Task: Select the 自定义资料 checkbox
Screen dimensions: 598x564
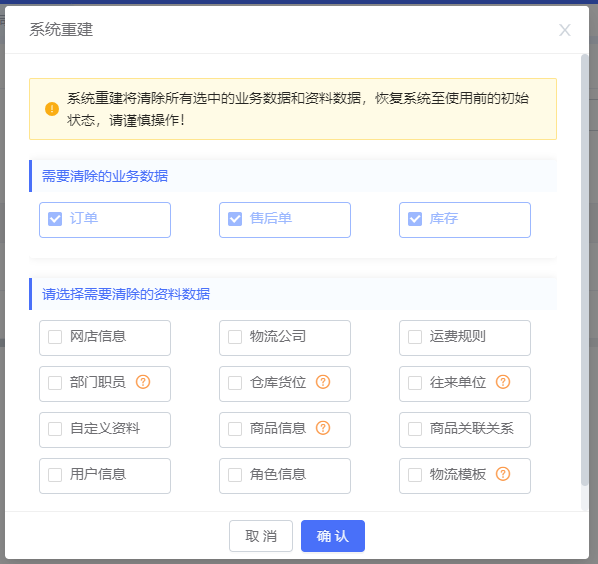Action: pos(55,429)
